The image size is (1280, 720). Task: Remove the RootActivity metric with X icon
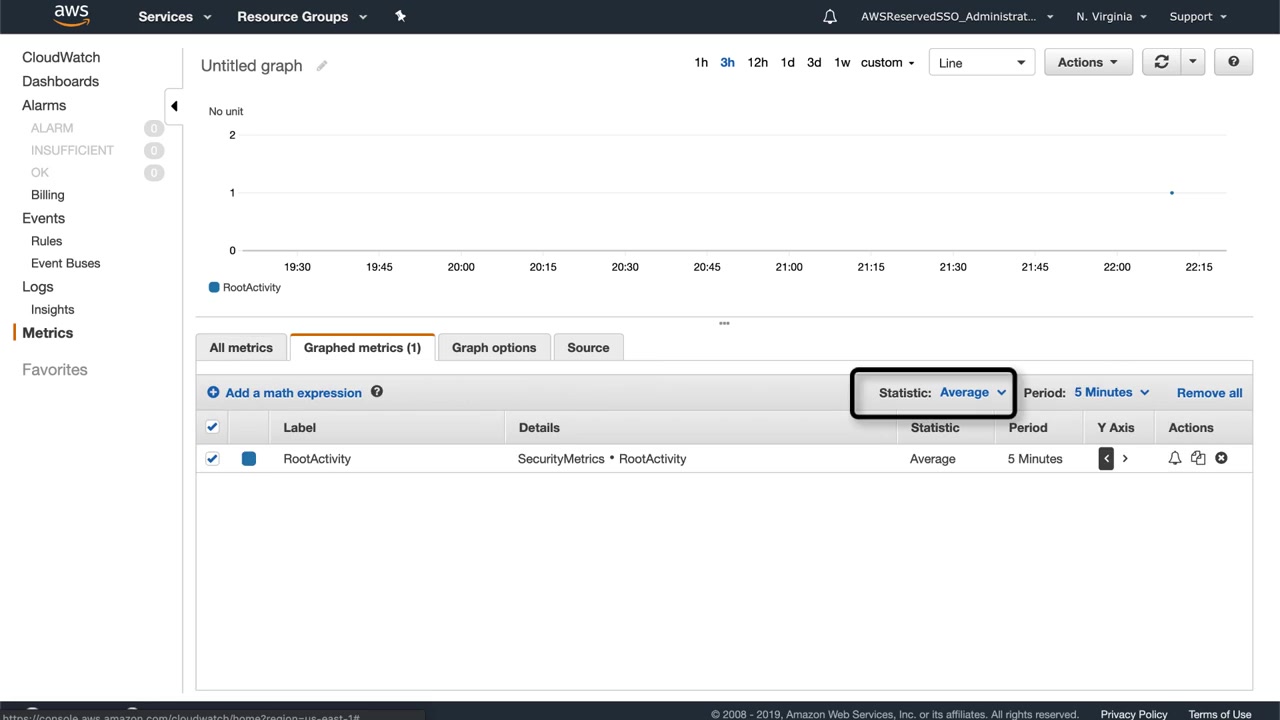coord(1221,458)
